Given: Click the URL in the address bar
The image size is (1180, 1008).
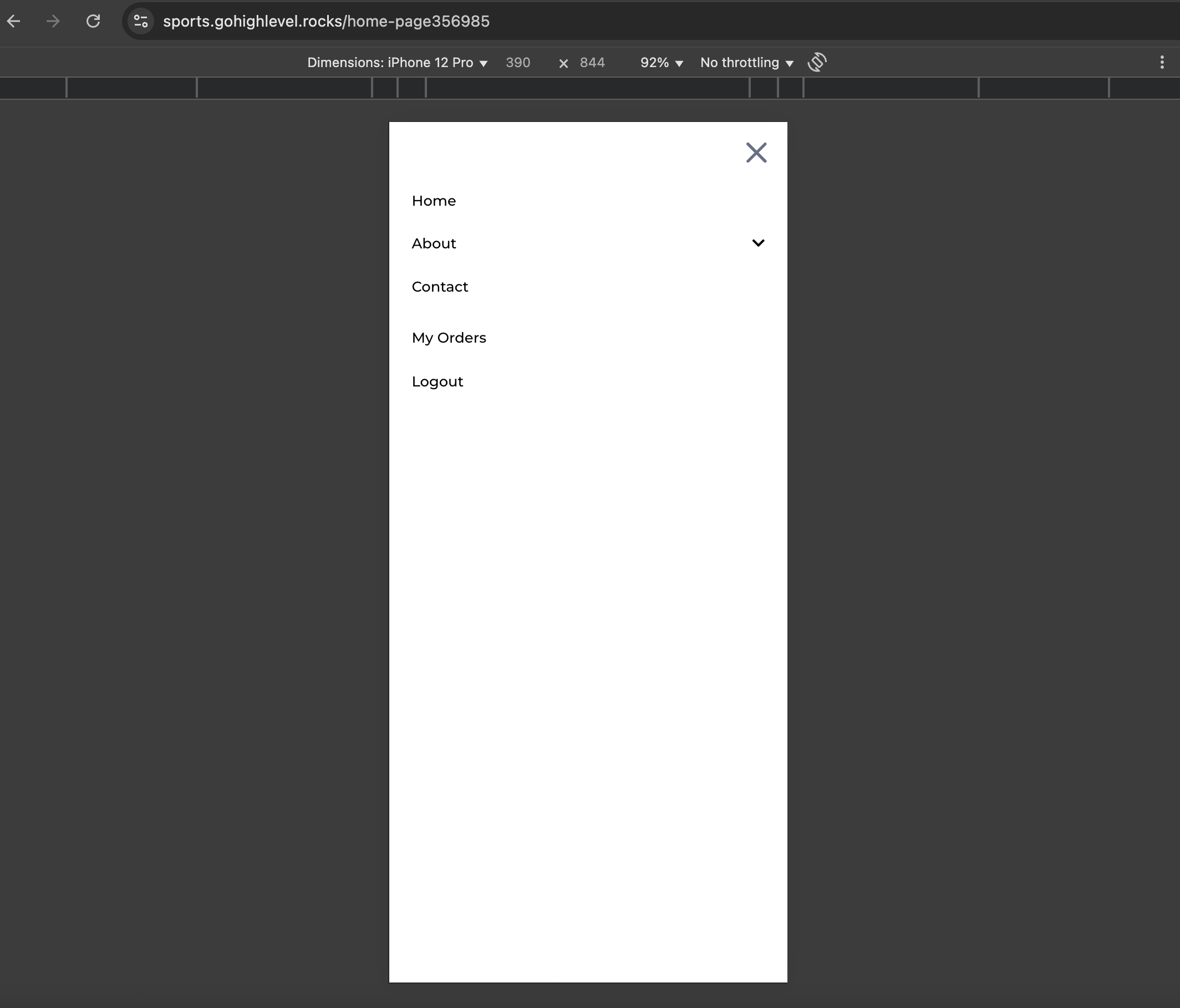Looking at the screenshot, I should coord(325,22).
